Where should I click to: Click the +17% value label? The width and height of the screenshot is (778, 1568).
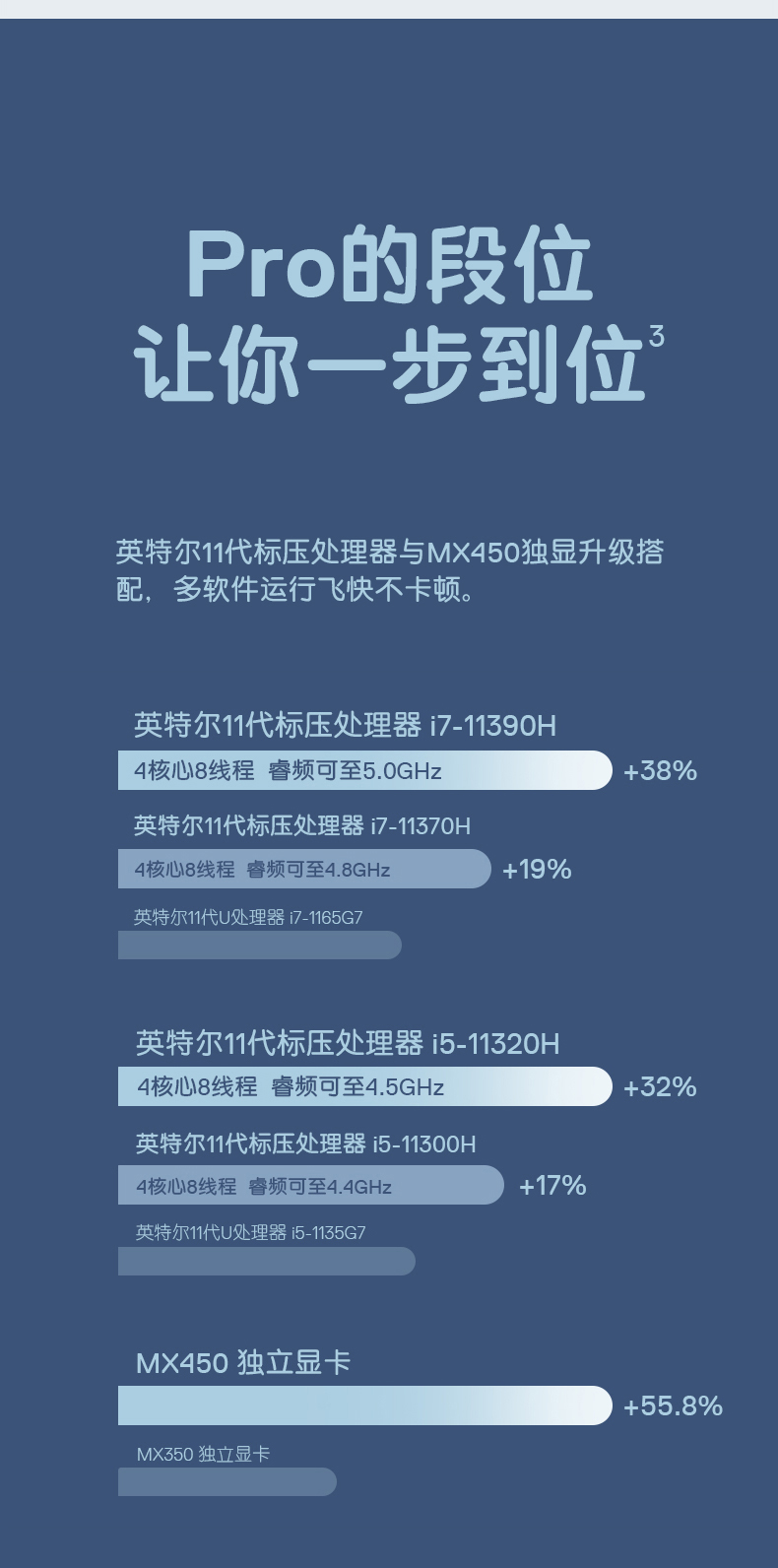[552, 1185]
